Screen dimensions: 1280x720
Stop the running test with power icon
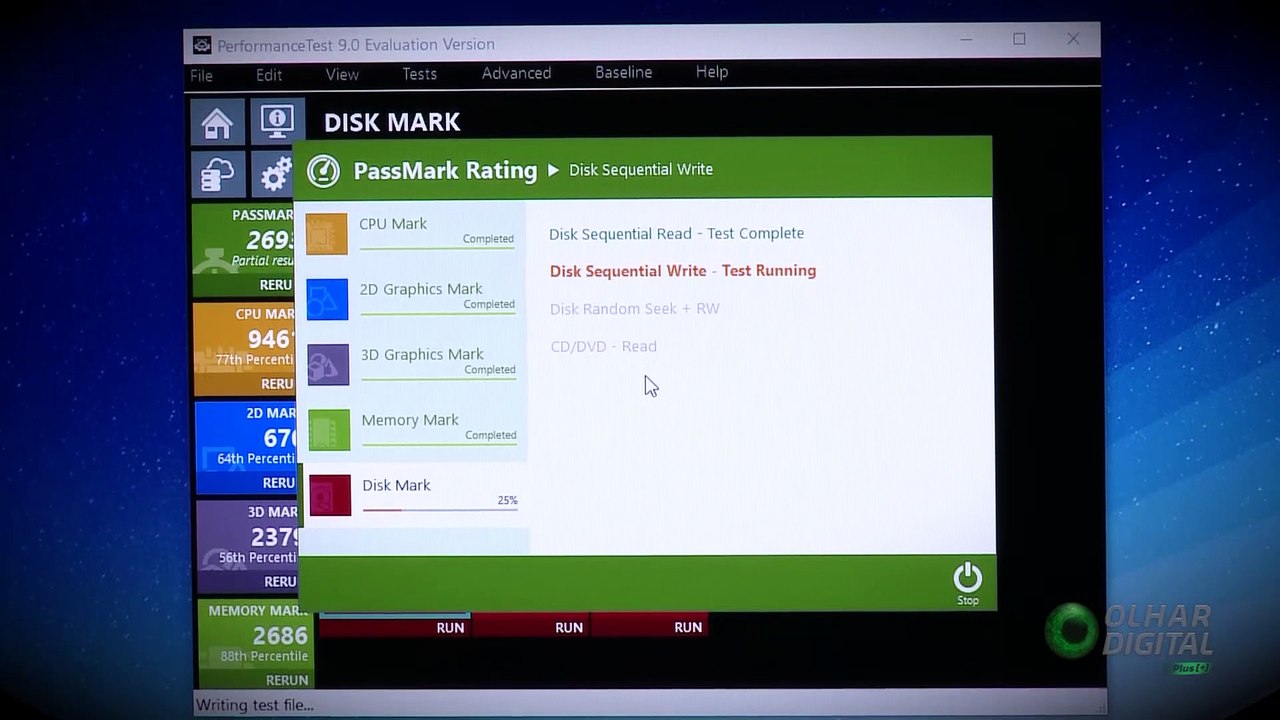coord(968,583)
